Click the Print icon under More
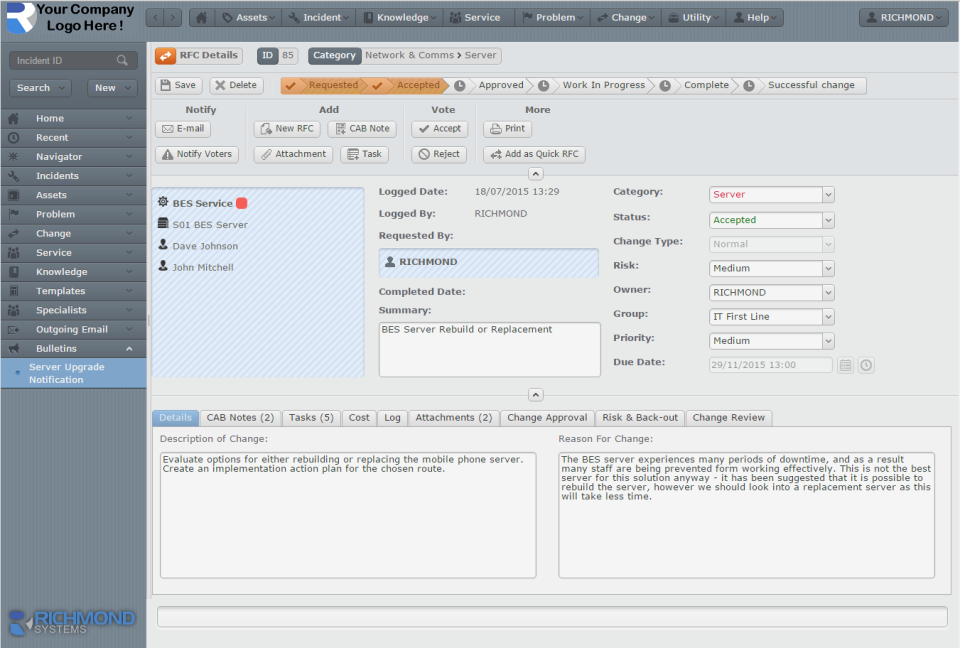 tap(508, 129)
